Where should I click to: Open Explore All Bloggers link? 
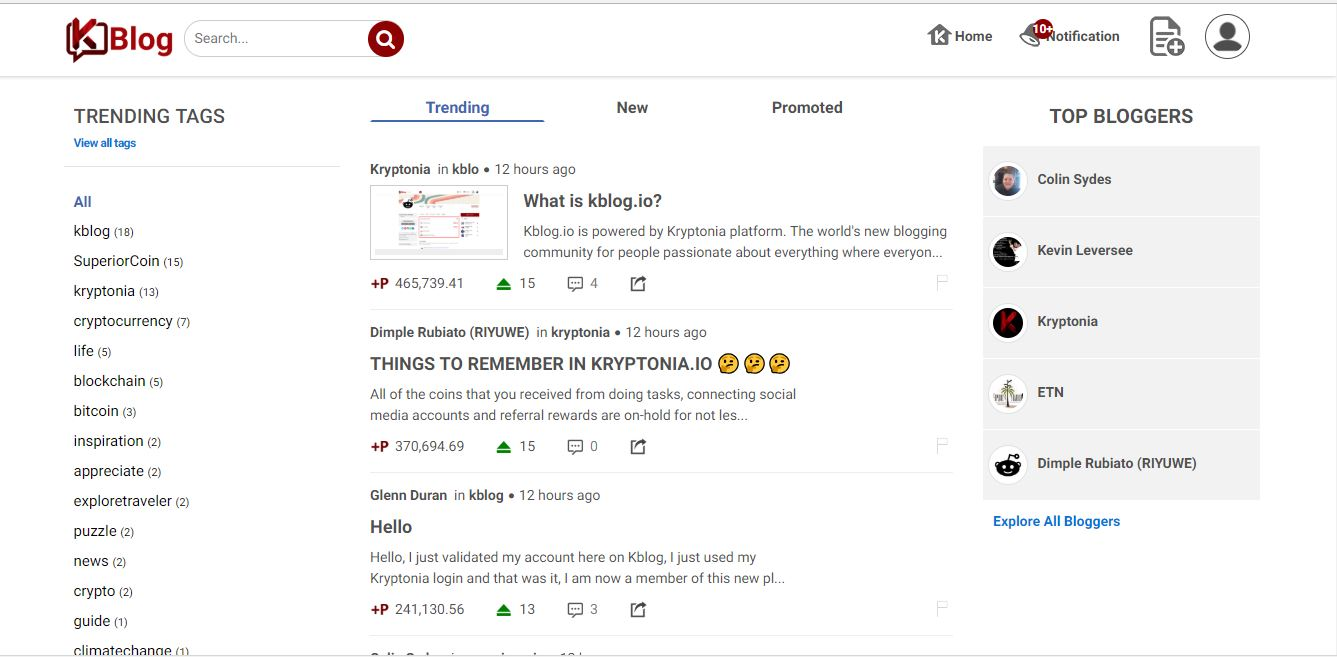coord(1056,521)
